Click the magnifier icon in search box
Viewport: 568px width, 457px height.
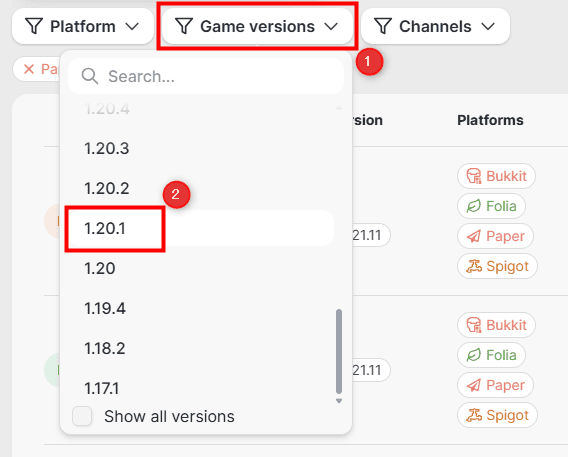point(89,76)
